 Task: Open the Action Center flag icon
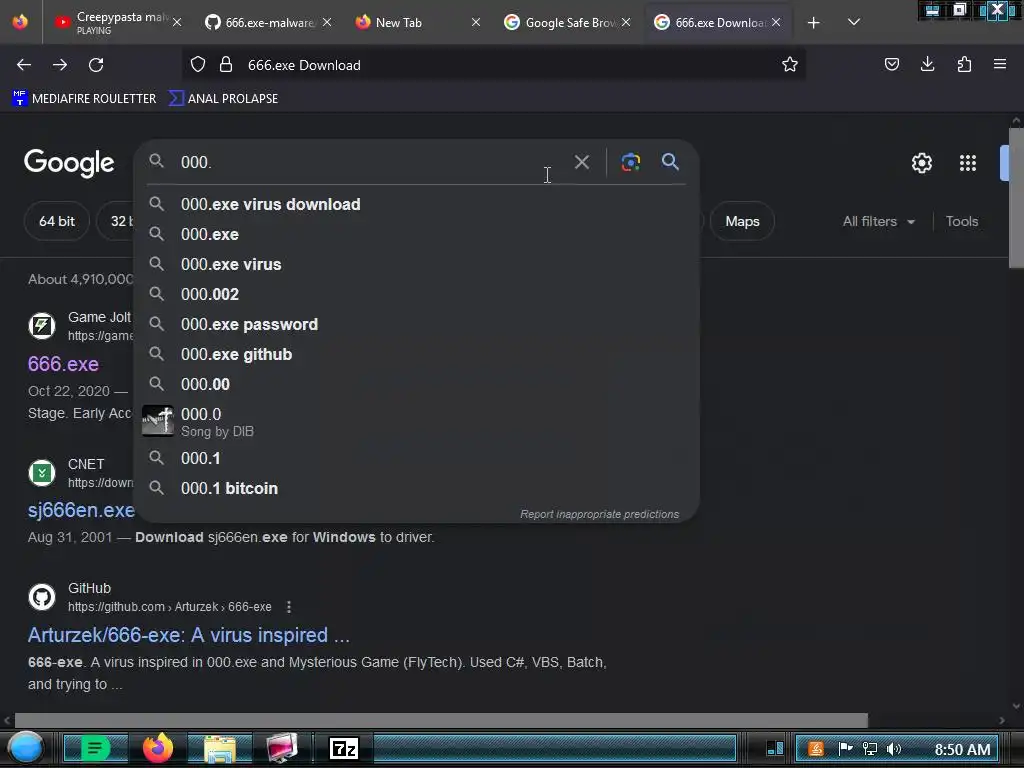click(x=845, y=749)
